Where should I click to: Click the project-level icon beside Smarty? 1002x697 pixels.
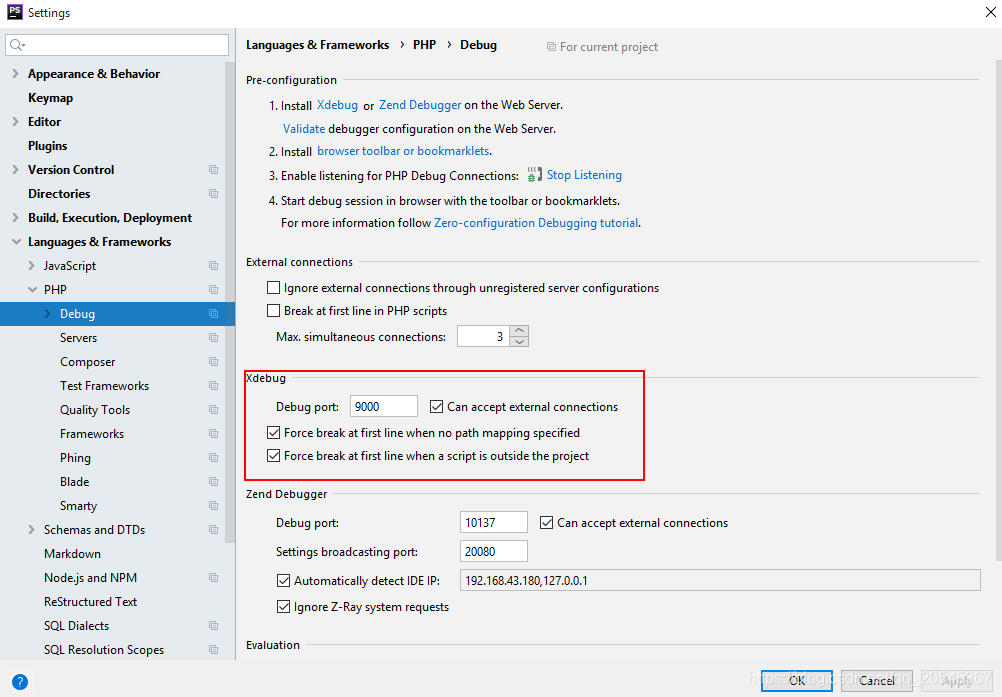(x=213, y=506)
